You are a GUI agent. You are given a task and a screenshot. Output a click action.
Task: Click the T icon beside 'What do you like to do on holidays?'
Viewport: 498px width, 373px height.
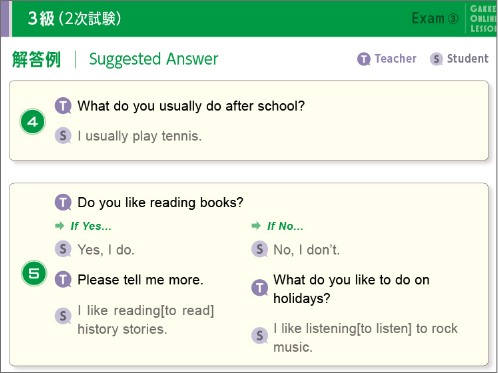click(x=259, y=288)
